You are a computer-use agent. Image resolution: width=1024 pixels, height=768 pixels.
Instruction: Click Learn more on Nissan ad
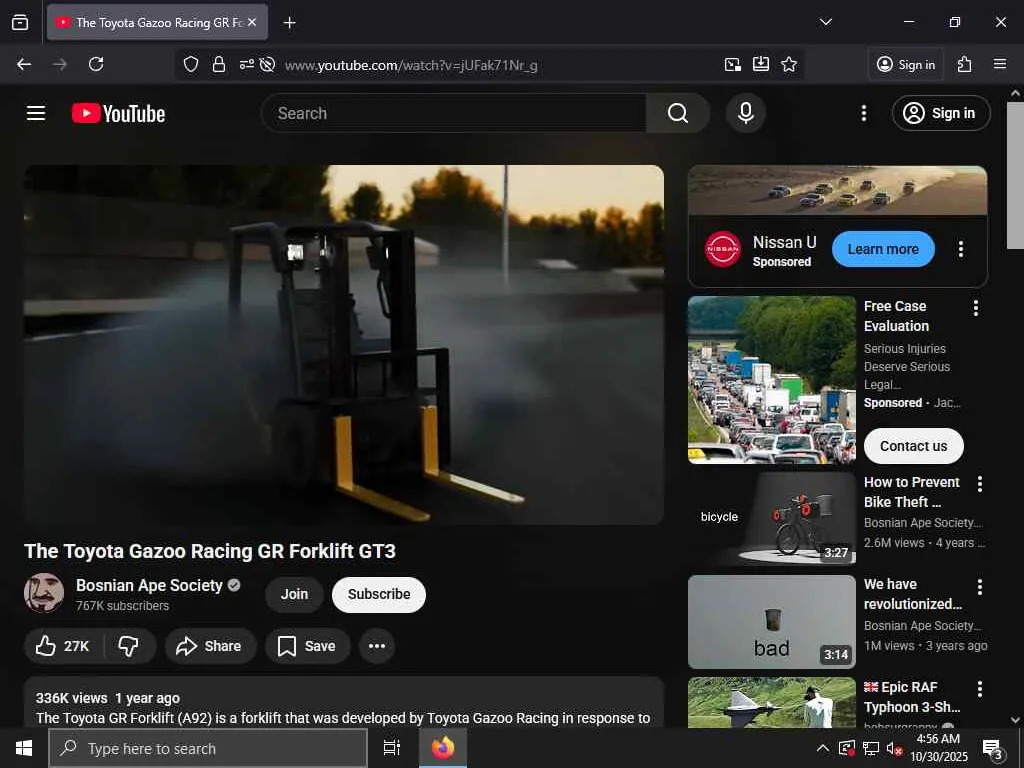click(883, 249)
